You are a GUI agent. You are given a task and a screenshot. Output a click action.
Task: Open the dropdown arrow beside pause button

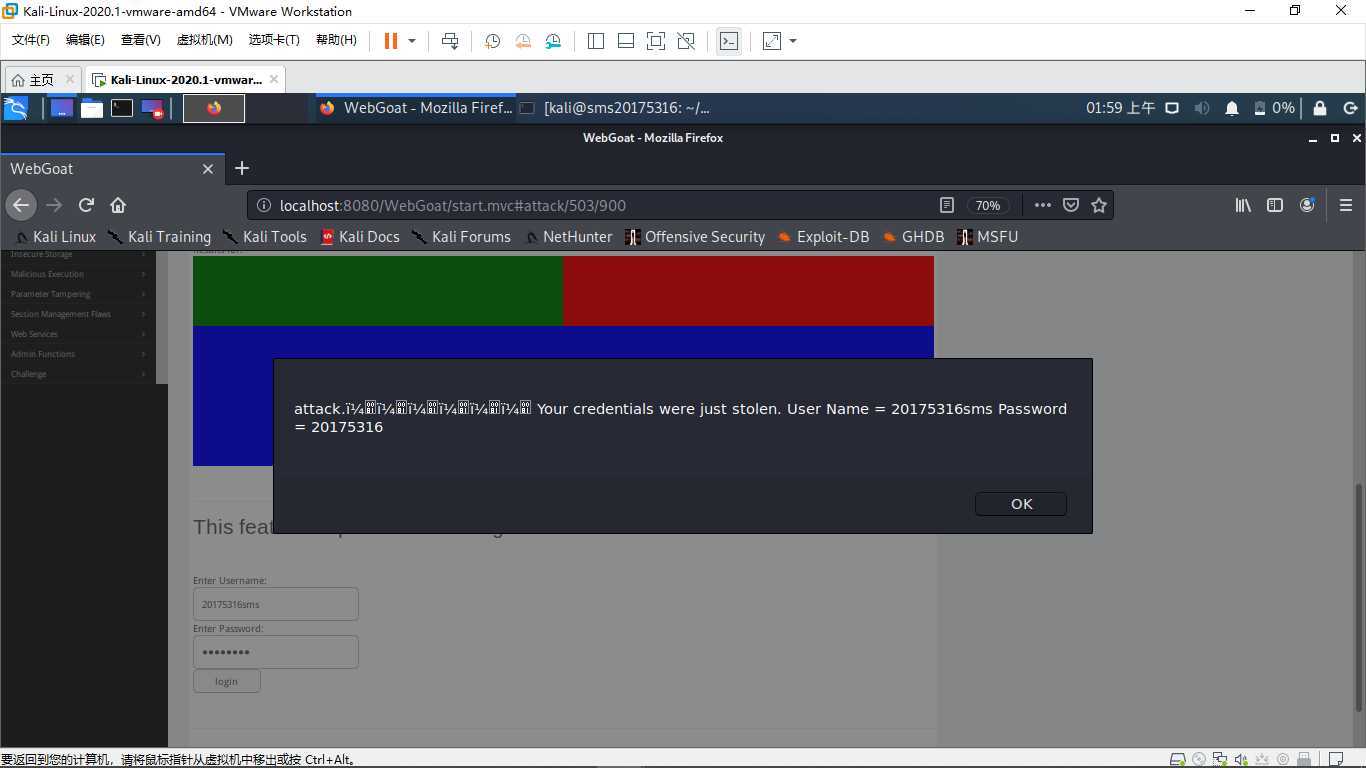pos(412,41)
